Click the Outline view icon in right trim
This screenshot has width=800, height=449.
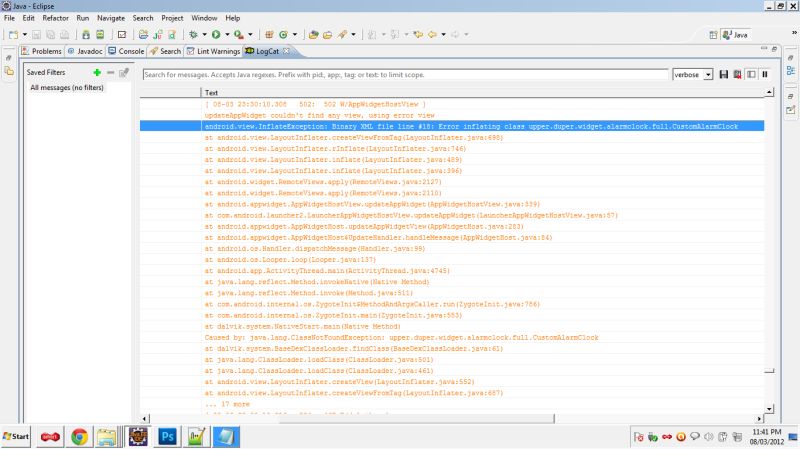pyautogui.click(x=791, y=70)
